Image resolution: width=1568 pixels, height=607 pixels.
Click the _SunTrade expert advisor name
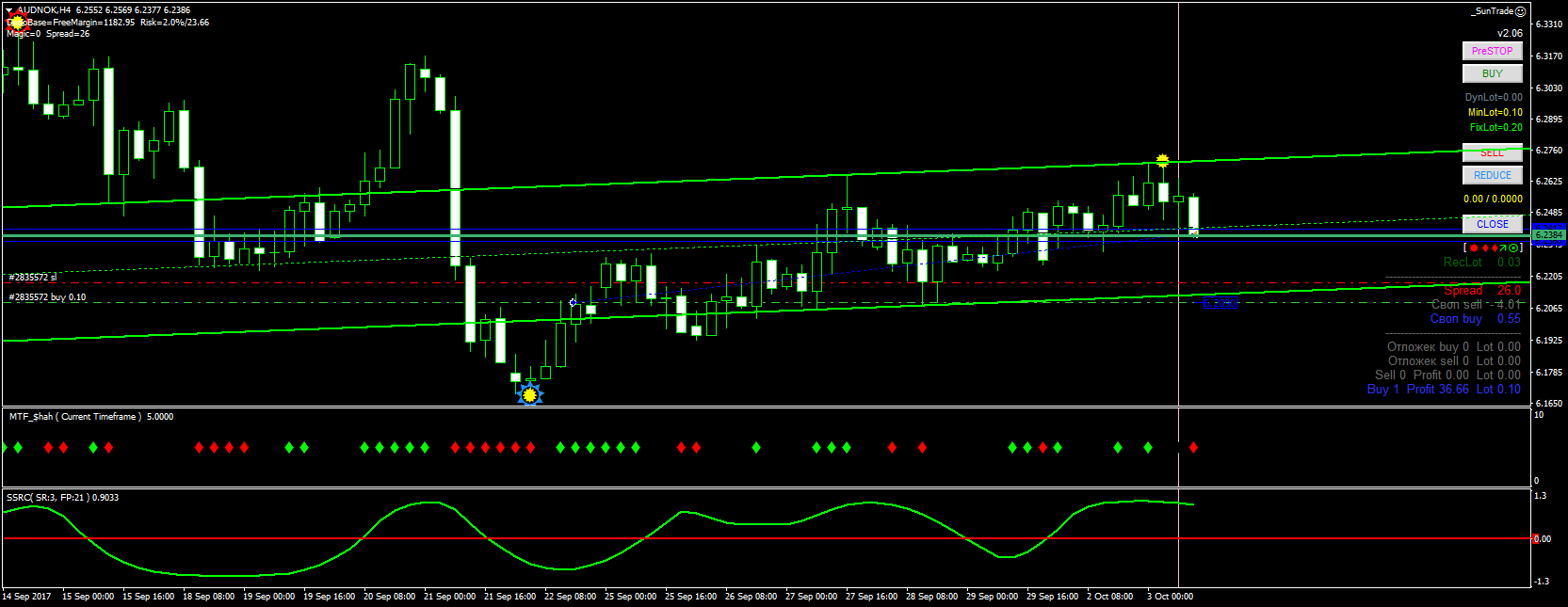[x=1492, y=11]
